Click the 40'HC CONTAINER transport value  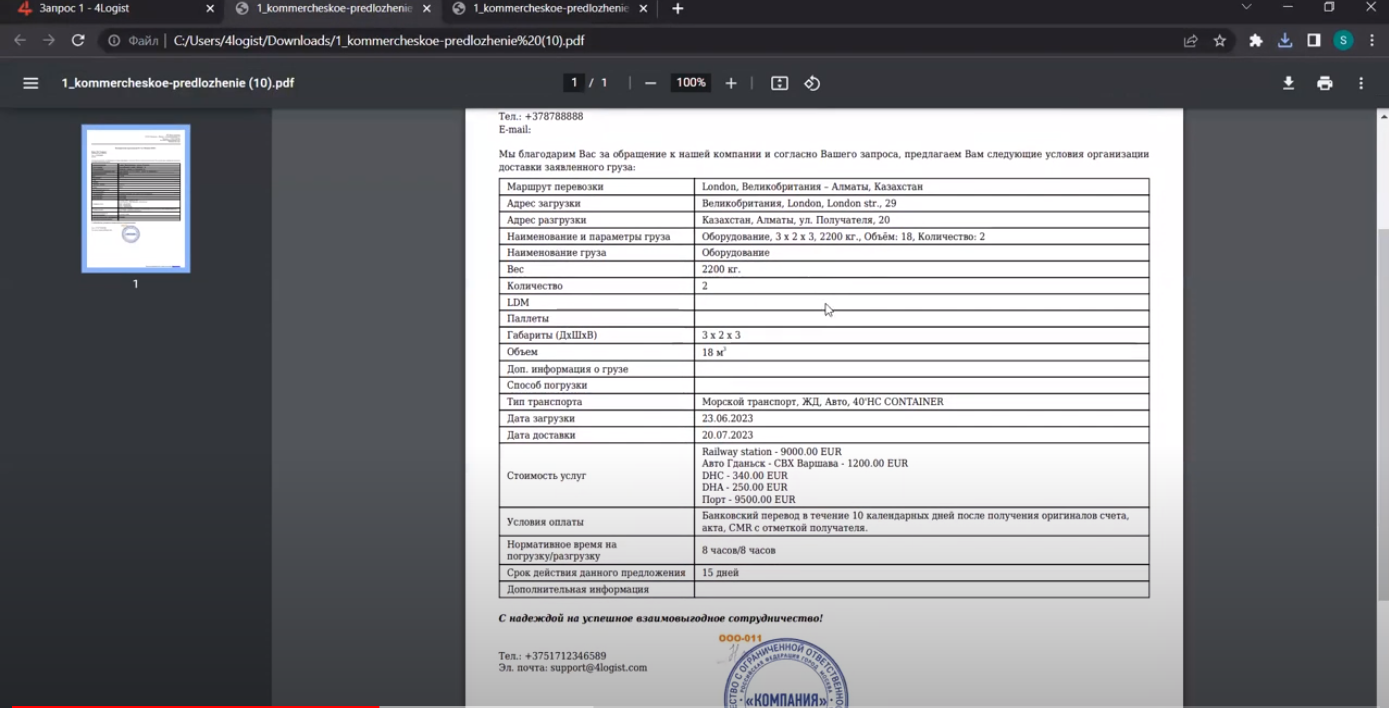click(x=896, y=402)
